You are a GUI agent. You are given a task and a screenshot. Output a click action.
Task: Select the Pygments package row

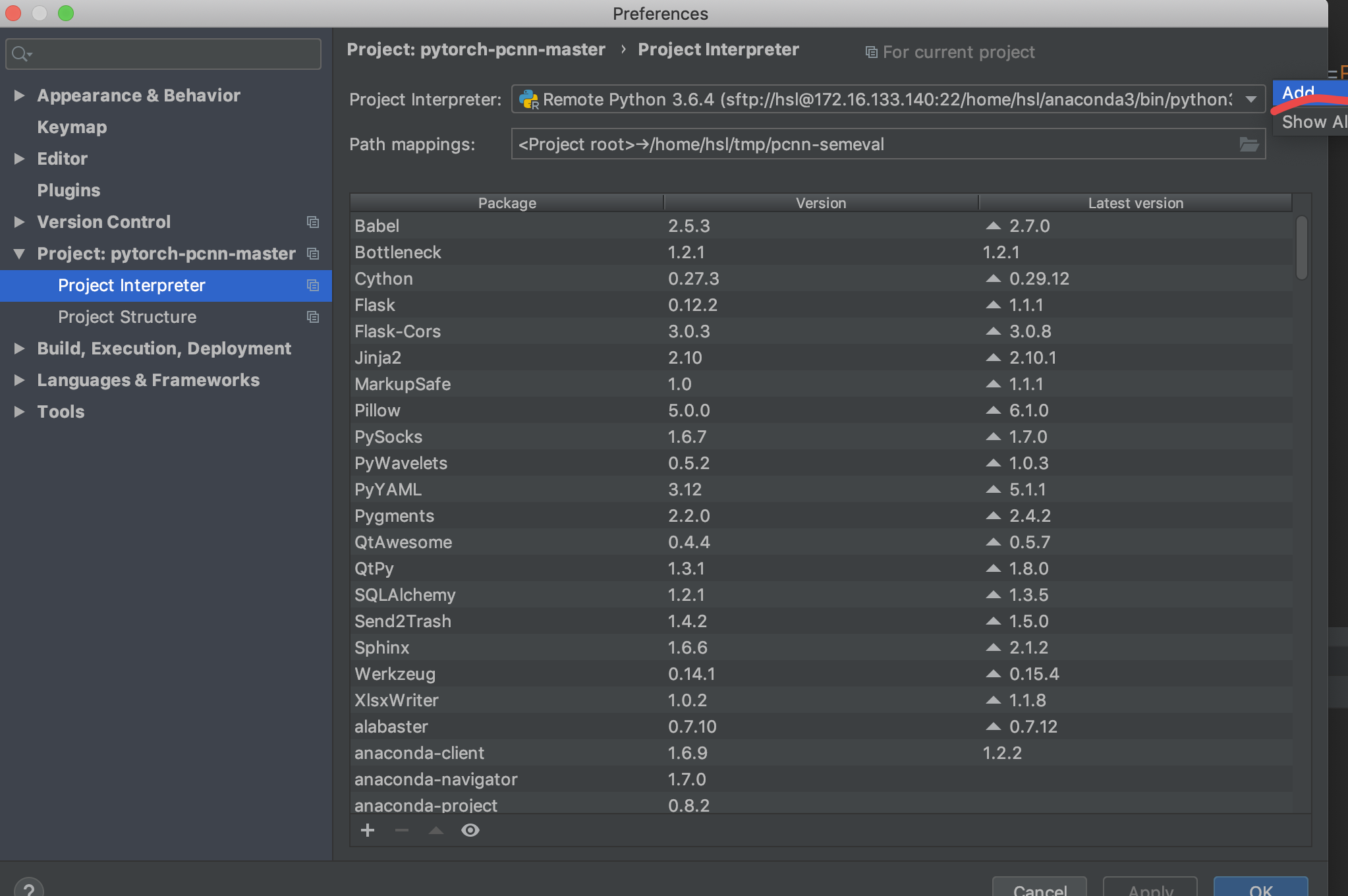point(821,516)
